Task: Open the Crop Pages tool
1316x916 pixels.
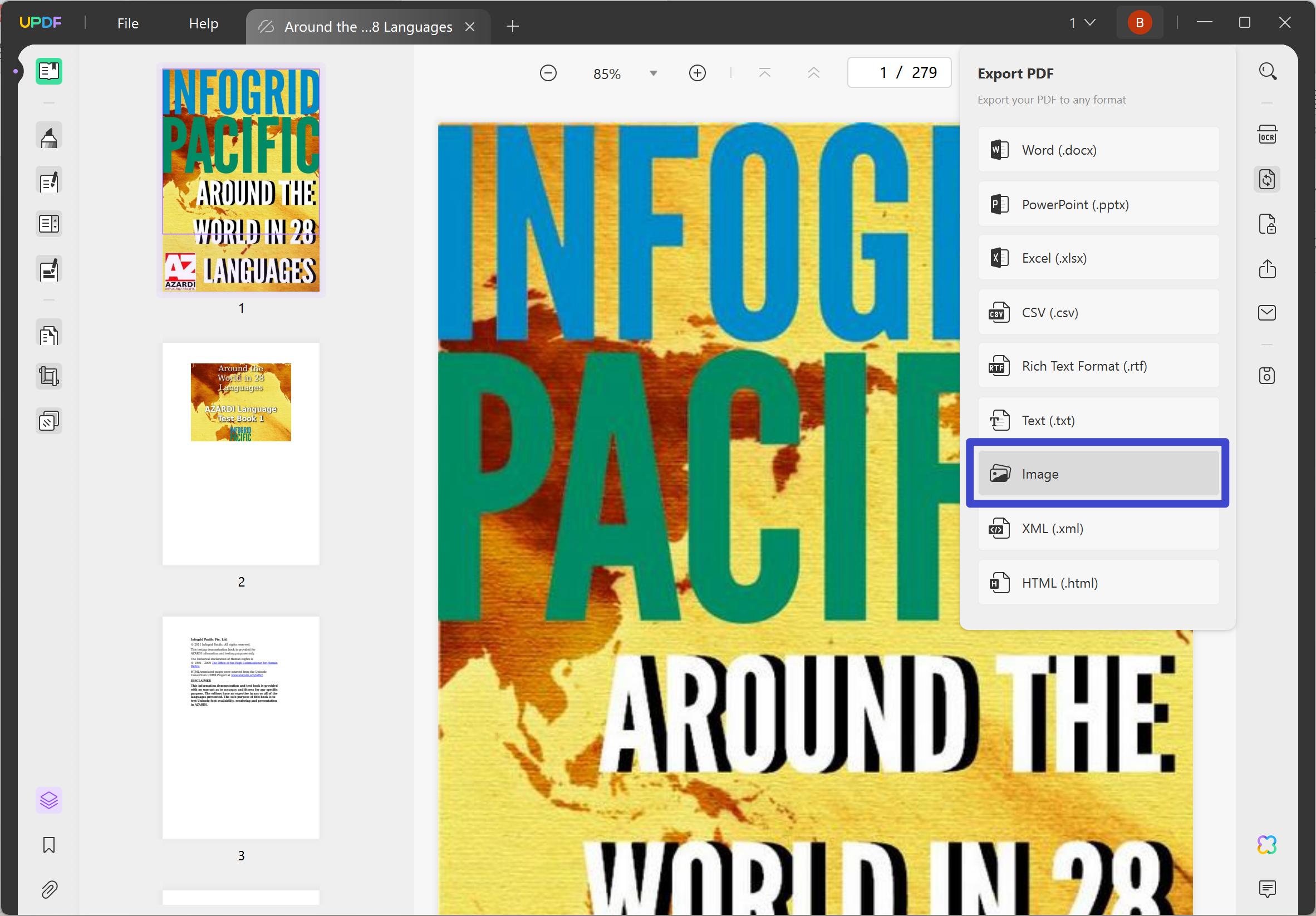Action: [49, 376]
